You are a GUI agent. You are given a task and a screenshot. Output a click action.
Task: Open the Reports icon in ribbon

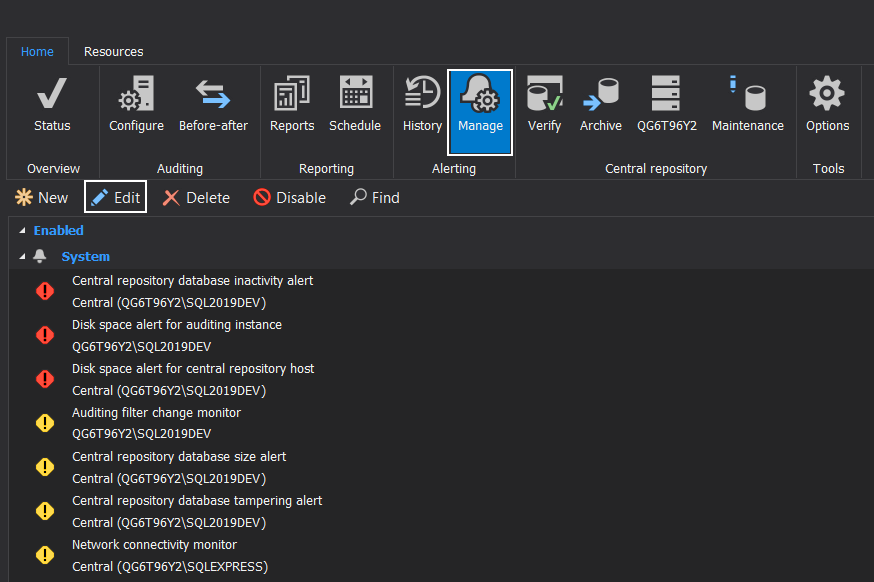[x=292, y=95]
